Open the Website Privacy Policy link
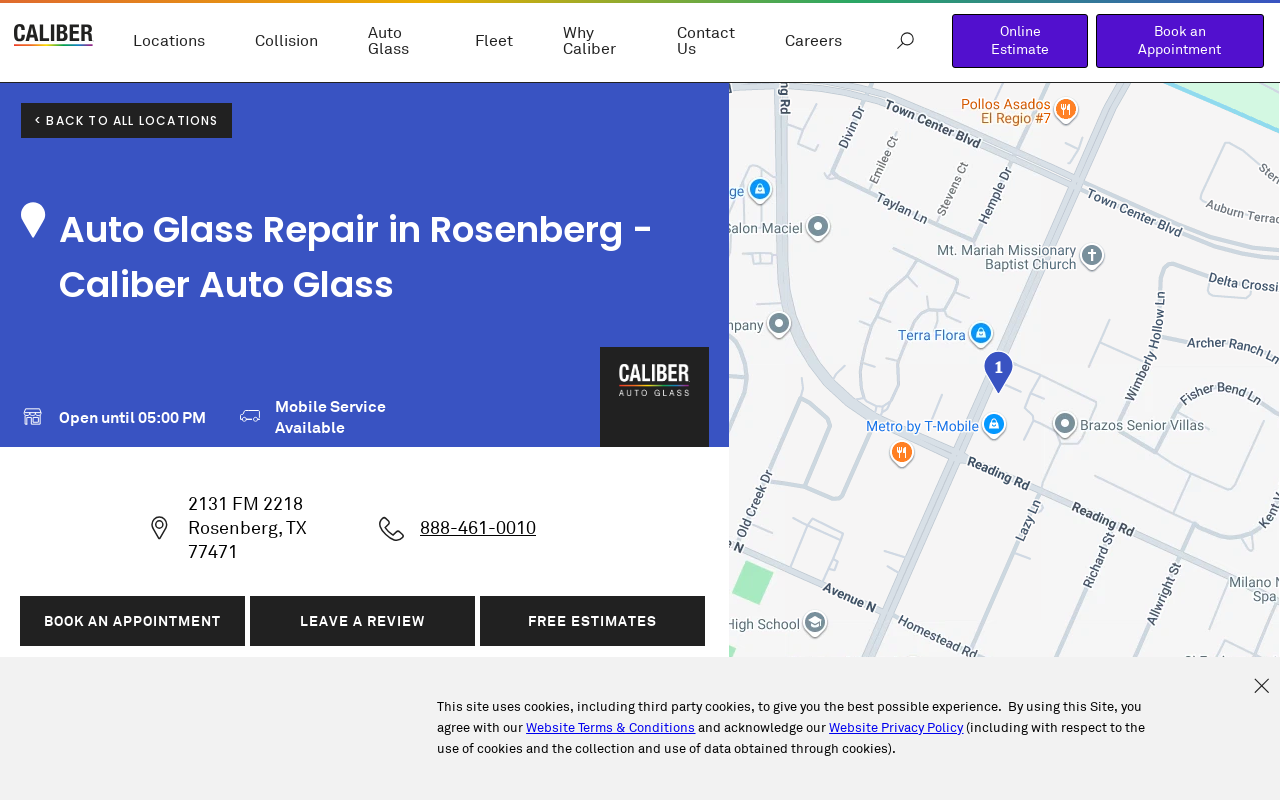The image size is (1280, 800). coord(896,728)
